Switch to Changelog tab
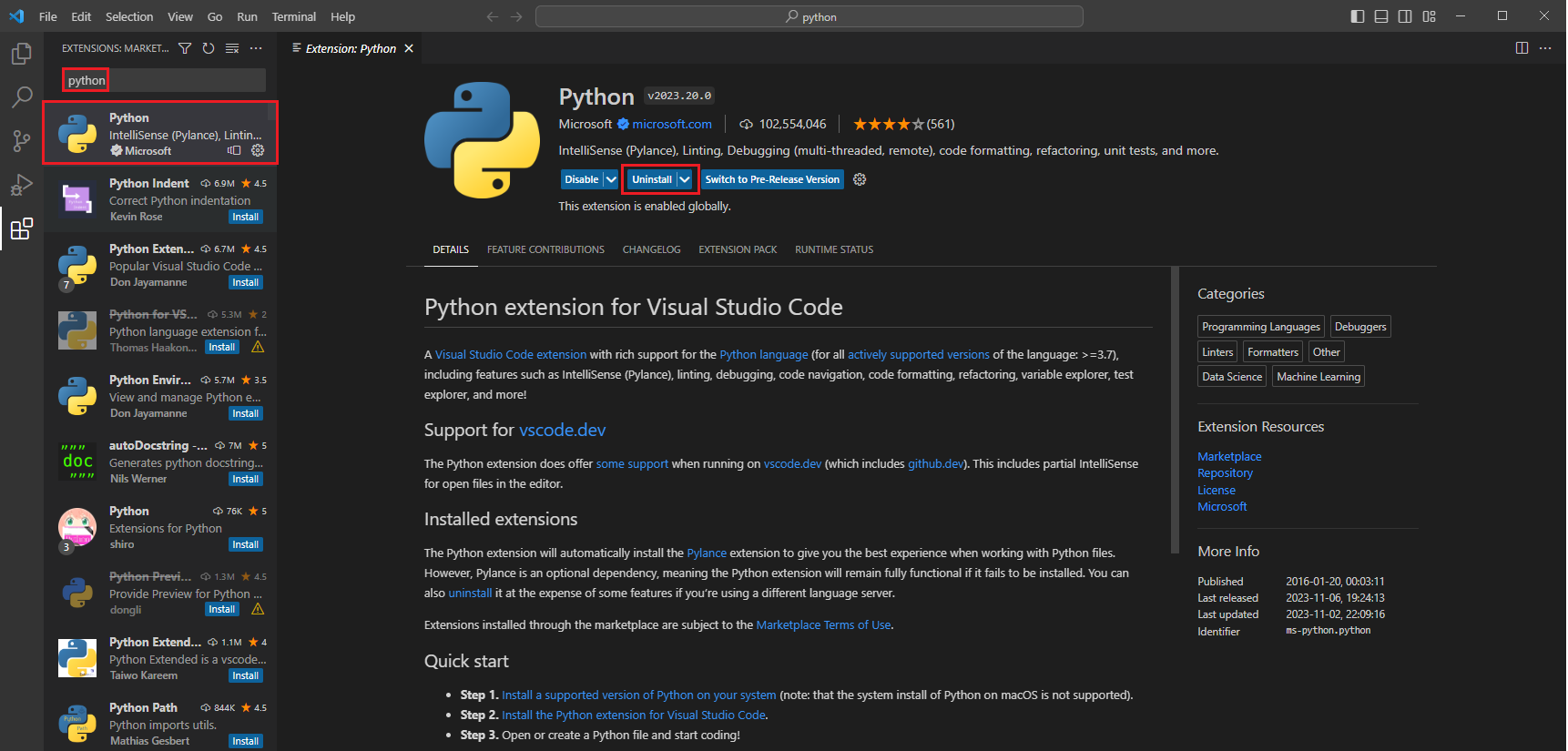Image resolution: width=1568 pixels, height=751 pixels. (x=651, y=249)
